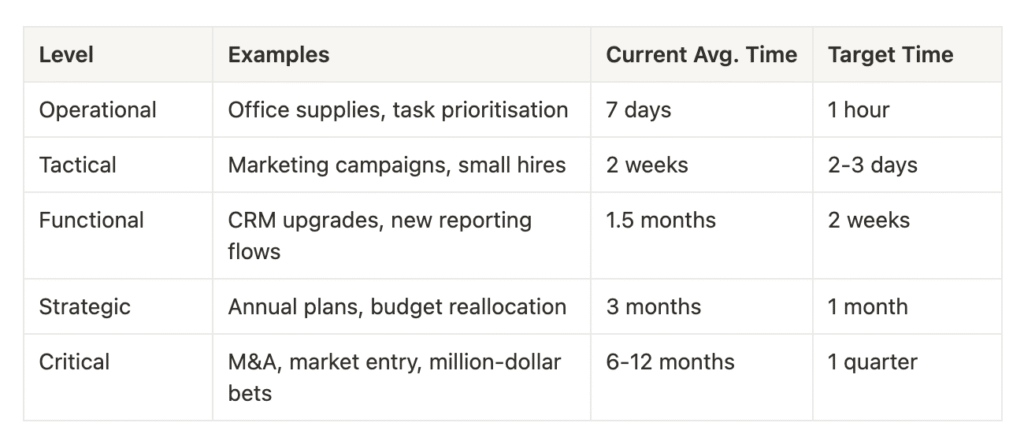Click the Critical level cell
1024x445 pixels.
(x=118, y=377)
